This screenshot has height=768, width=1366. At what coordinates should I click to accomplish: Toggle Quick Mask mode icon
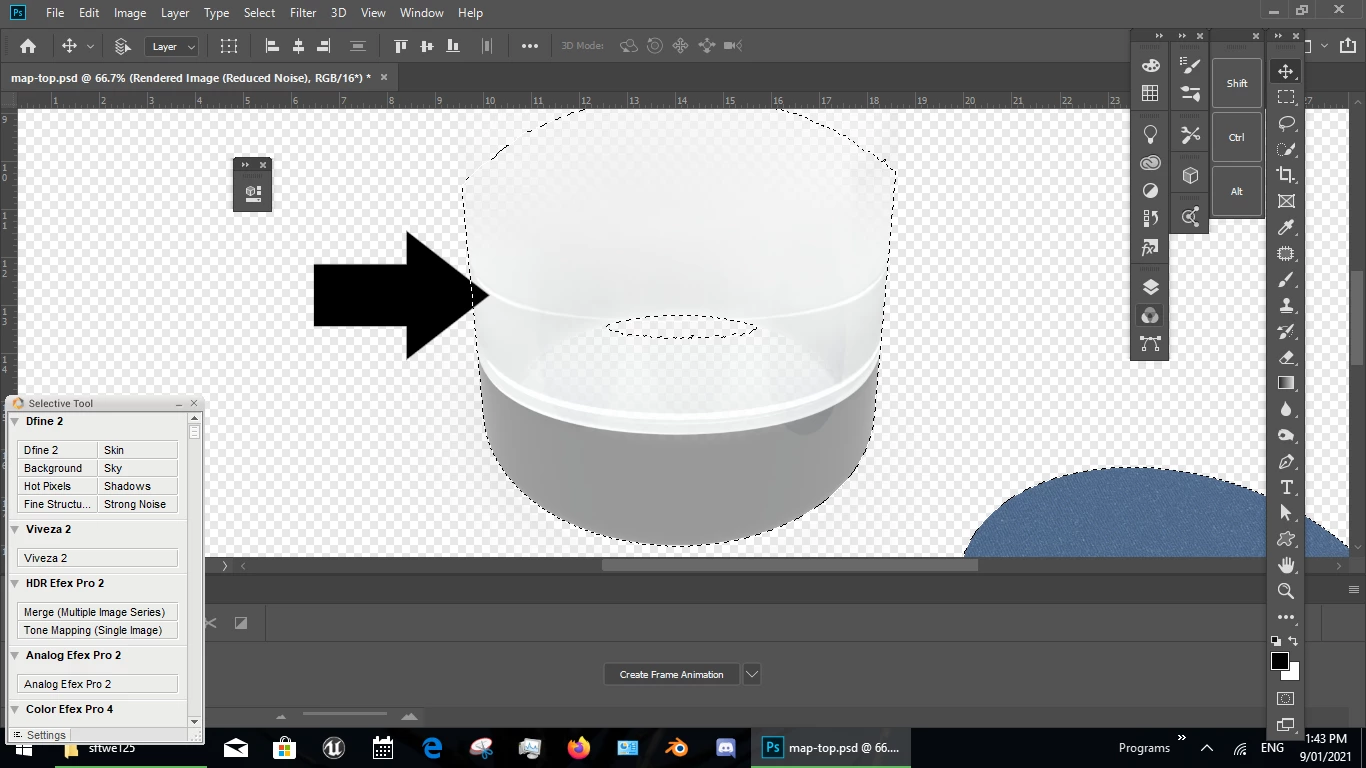point(1286,698)
